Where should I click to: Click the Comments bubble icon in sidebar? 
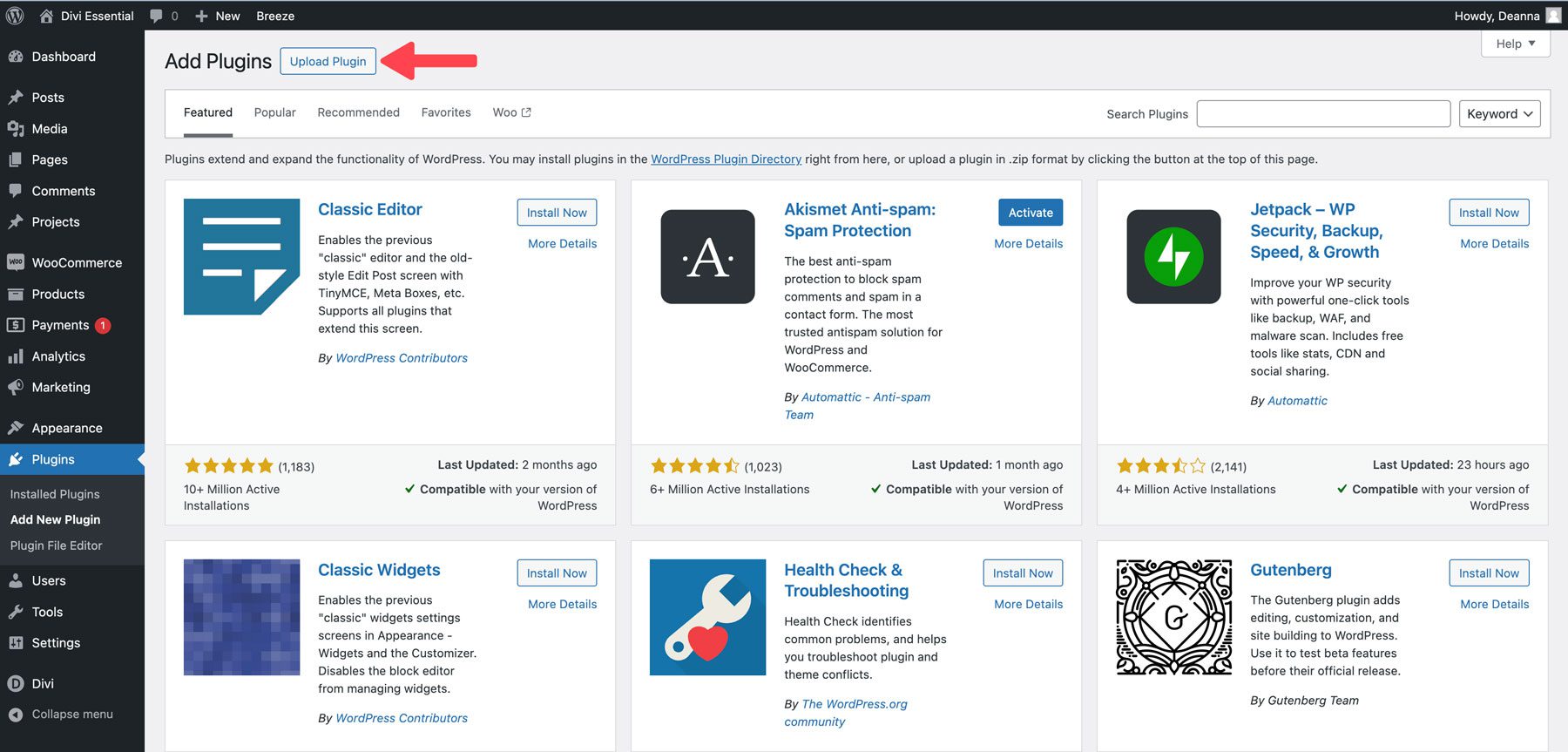click(x=16, y=191)
